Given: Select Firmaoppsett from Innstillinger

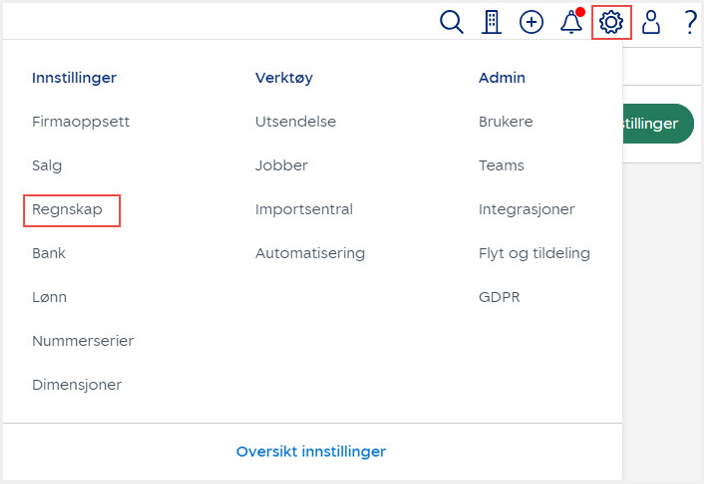Looking at the screenshot, I should 81,122.
